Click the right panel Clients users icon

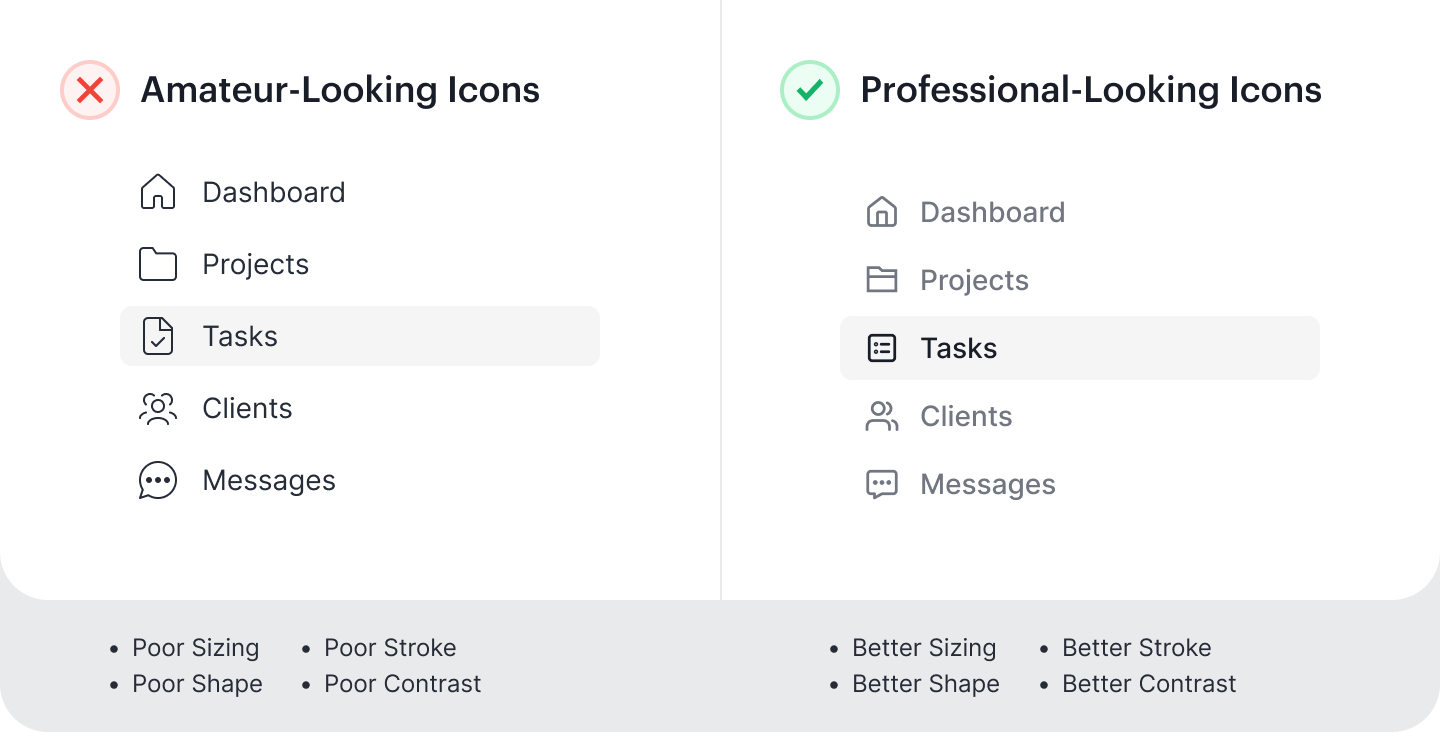pos(881,416)
